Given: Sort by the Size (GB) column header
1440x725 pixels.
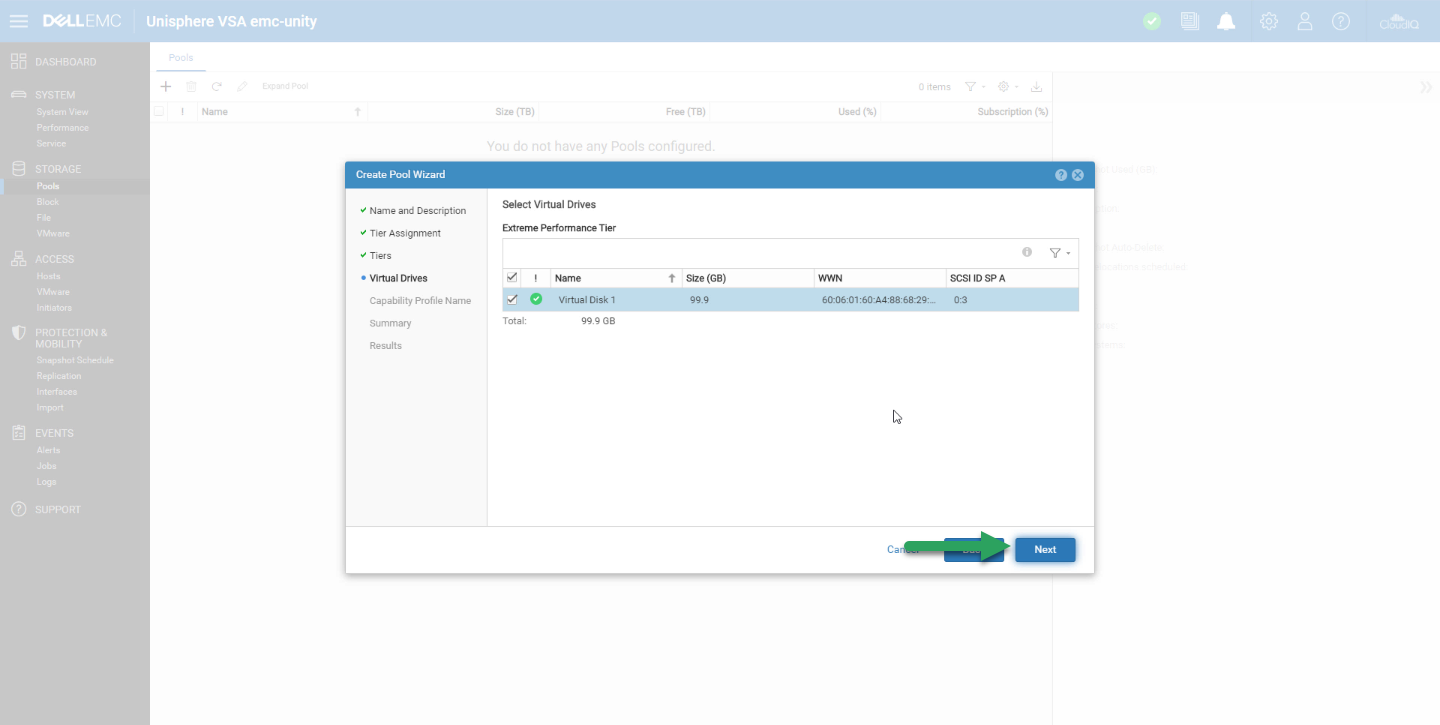Looking at the screenshot, I should [x=748, y=278].
